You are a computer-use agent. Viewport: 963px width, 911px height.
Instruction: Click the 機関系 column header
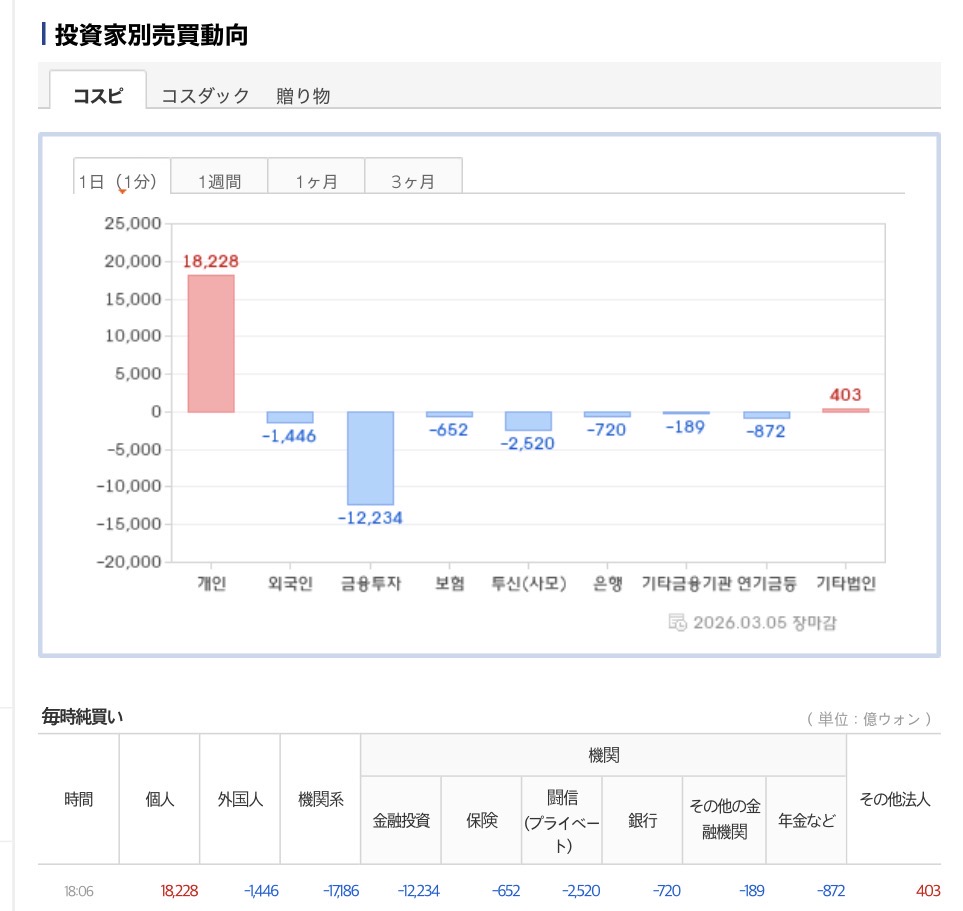(x=320, y=799)
